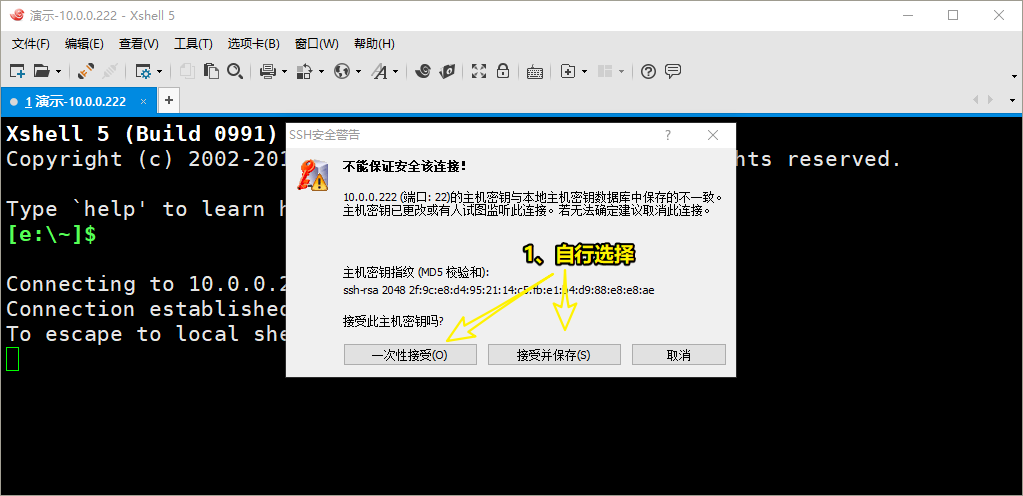Expand the New tab group dropdown arrow

coord(585,72)
